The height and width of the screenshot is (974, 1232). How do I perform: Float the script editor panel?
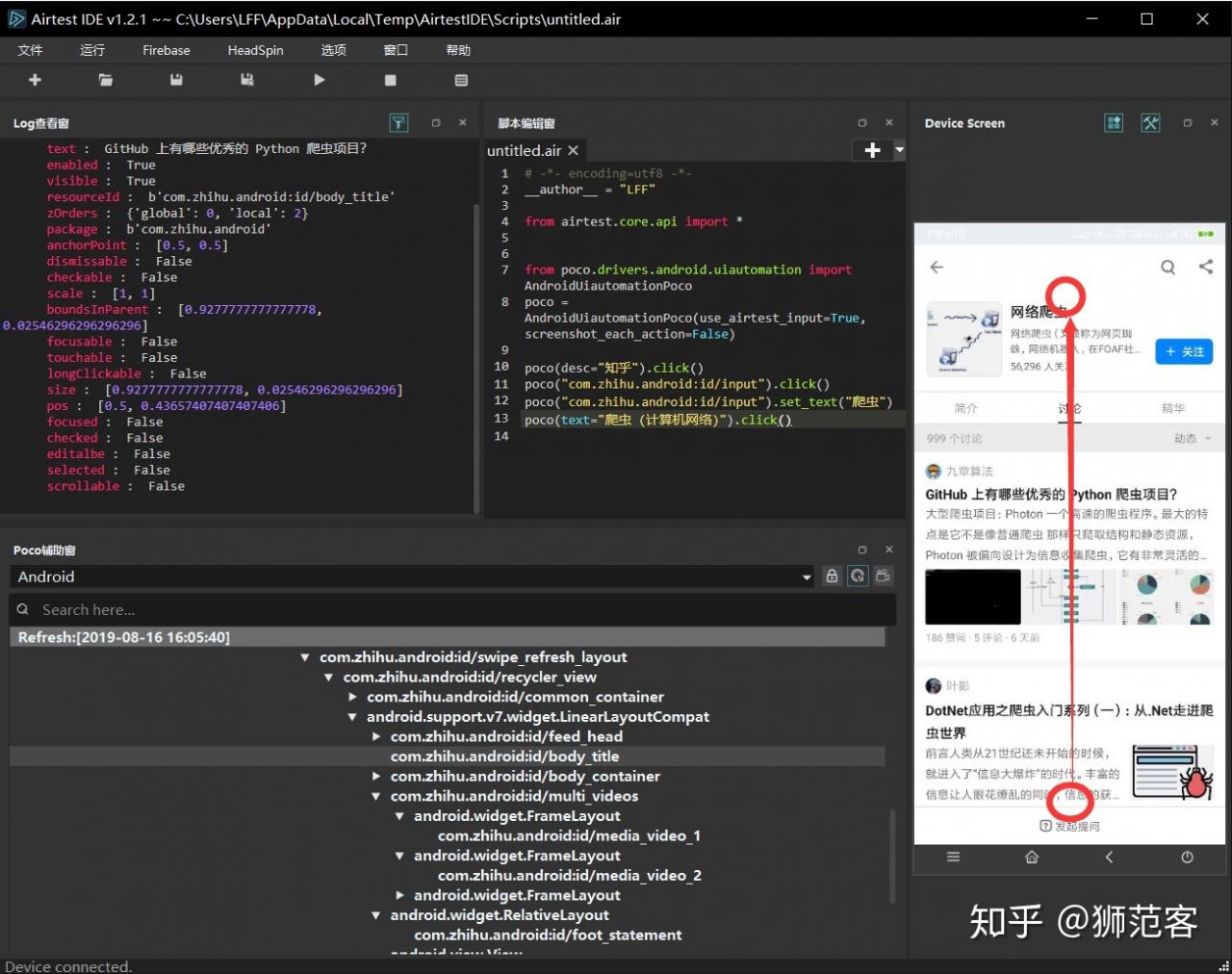(x=862, y=122)
